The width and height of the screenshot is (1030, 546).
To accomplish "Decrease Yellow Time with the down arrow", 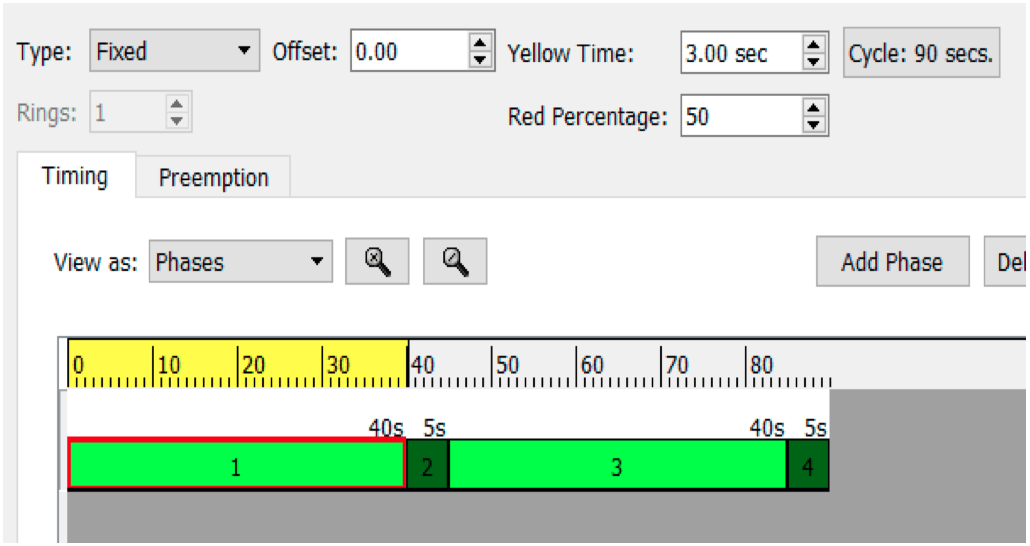I will point(813,62).
